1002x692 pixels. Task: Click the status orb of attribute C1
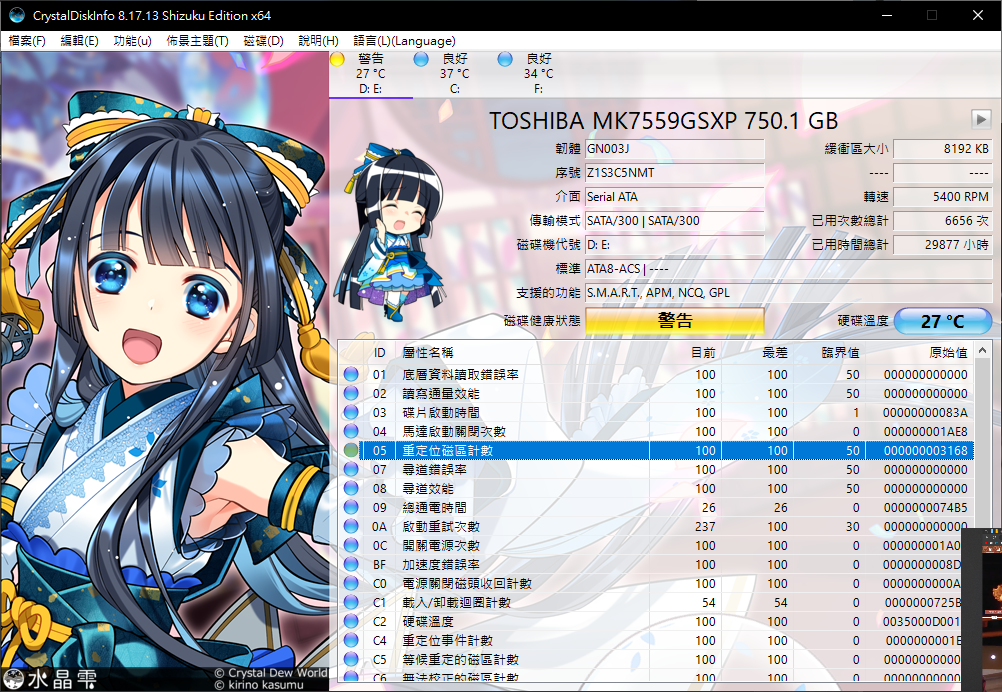pyautogui.click(x=351, y=603)
